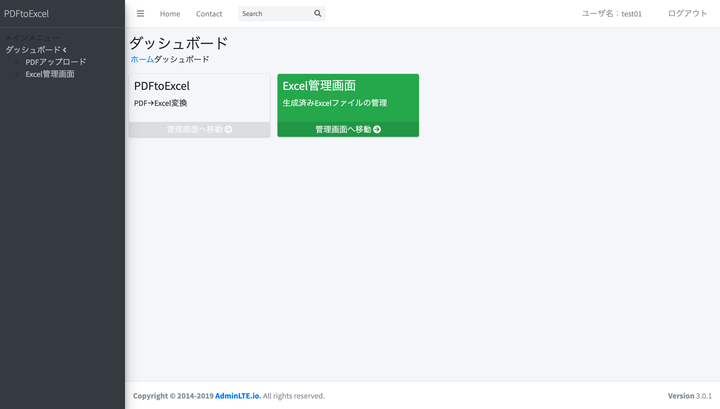This screenshot has width=720, height=409.
Task: Focus the Search input field
Action: click(x=276, y=14)
